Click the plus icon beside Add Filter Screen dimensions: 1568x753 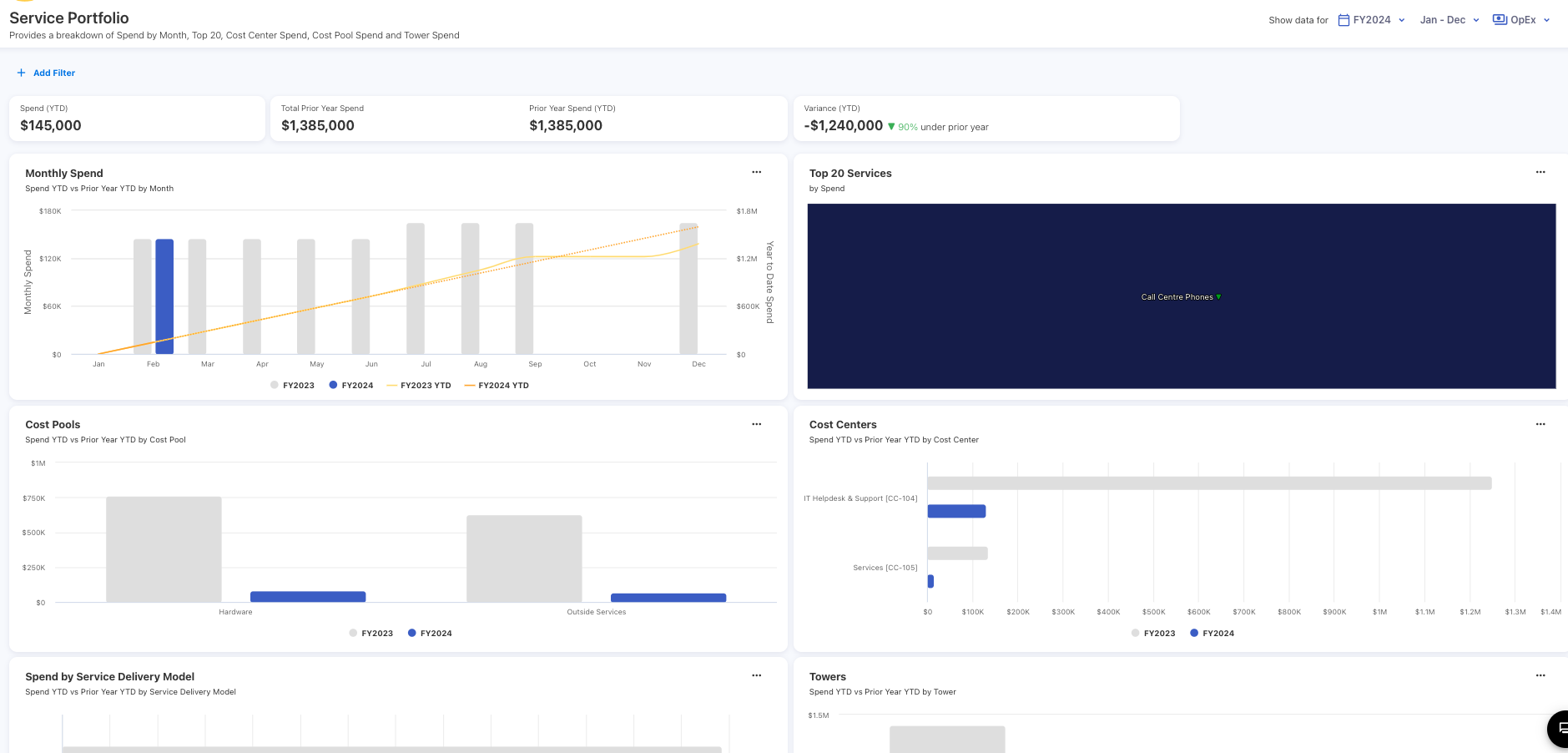[21, 73]
